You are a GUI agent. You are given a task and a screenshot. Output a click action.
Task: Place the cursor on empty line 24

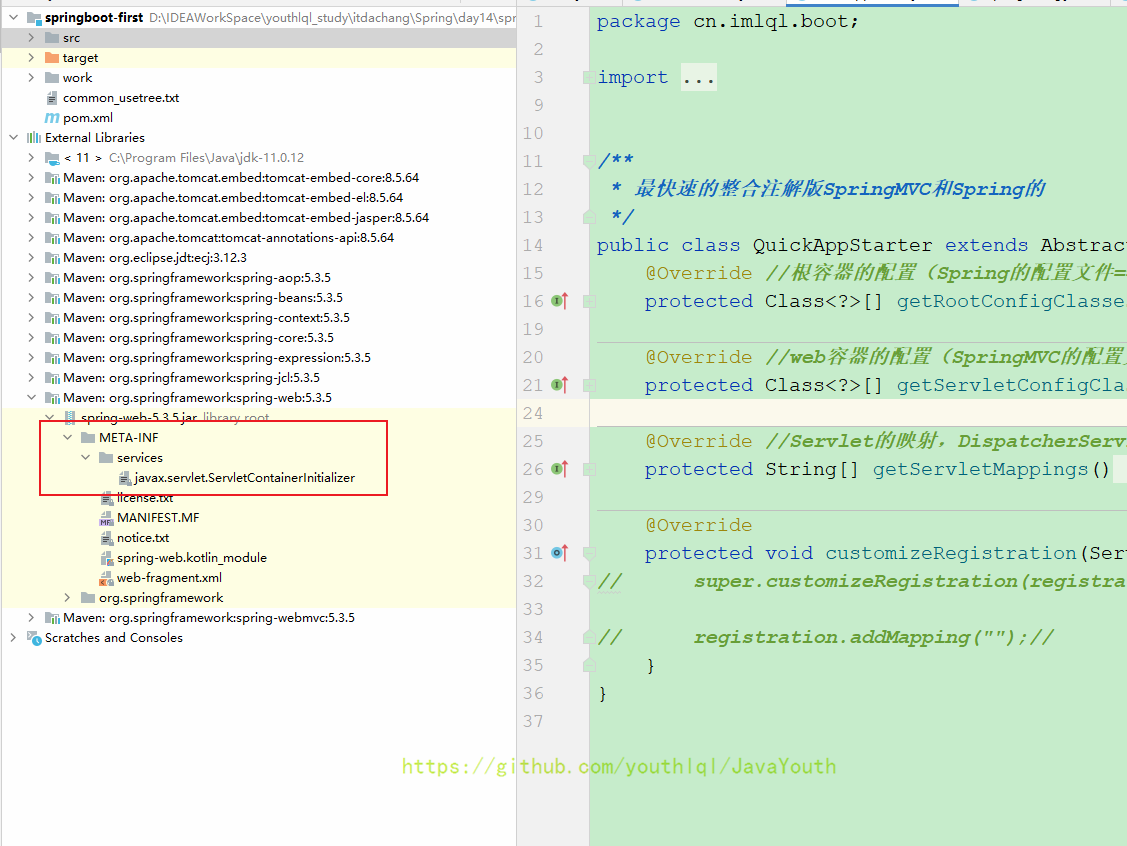pyautogui.click(x=800, y=413)
